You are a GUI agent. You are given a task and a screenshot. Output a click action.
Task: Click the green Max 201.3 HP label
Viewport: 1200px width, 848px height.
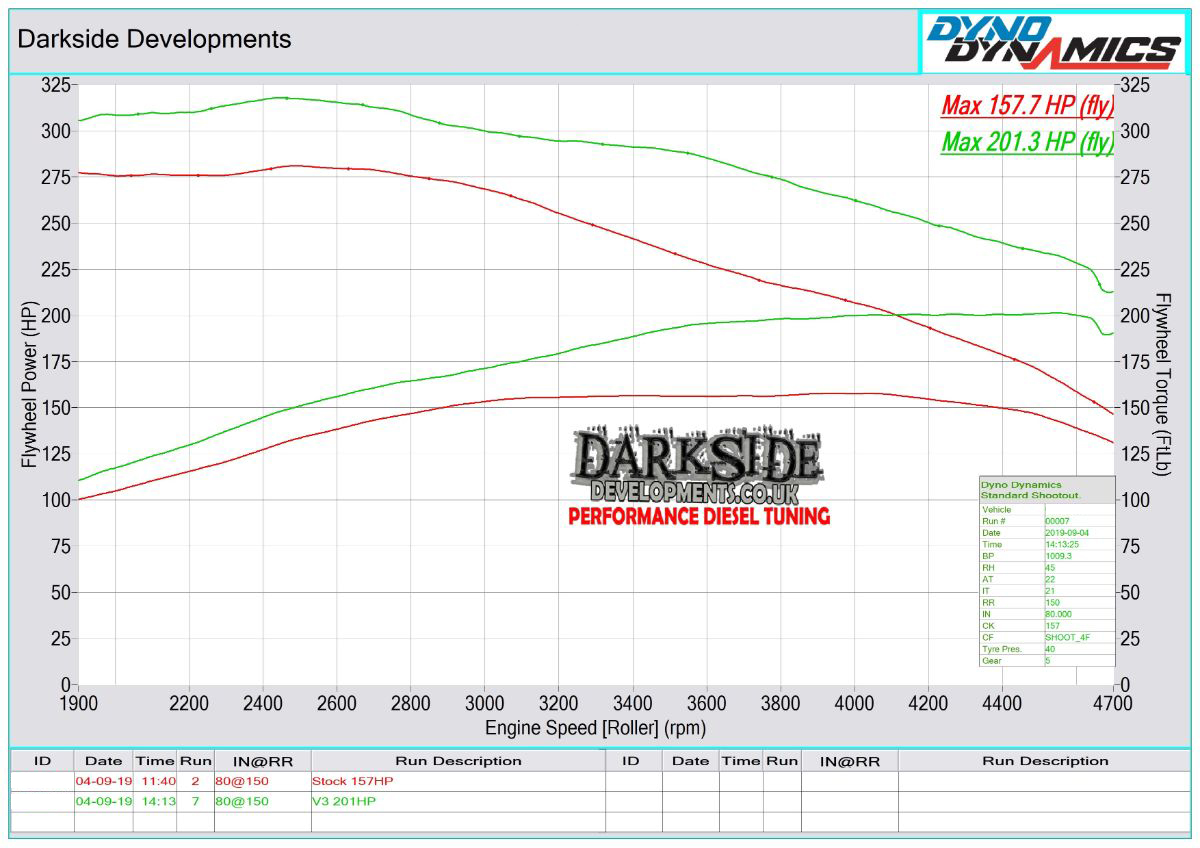(x=1027, y=143)
